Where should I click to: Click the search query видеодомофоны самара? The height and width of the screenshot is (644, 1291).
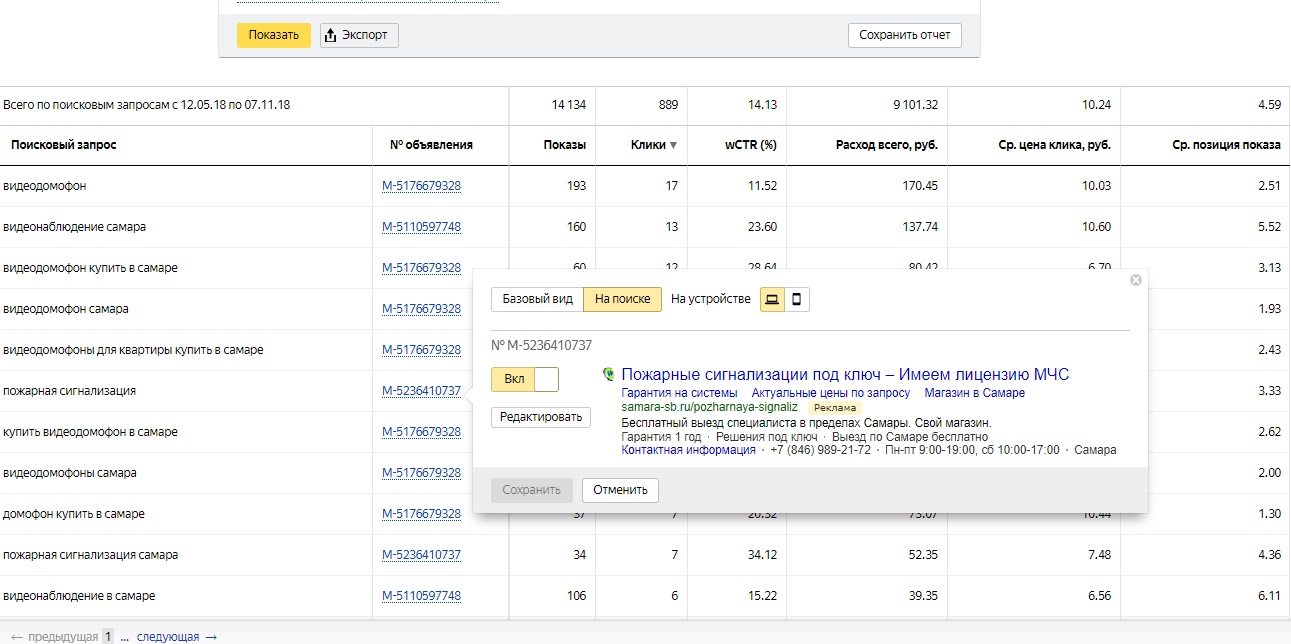[x=70, y=473]
